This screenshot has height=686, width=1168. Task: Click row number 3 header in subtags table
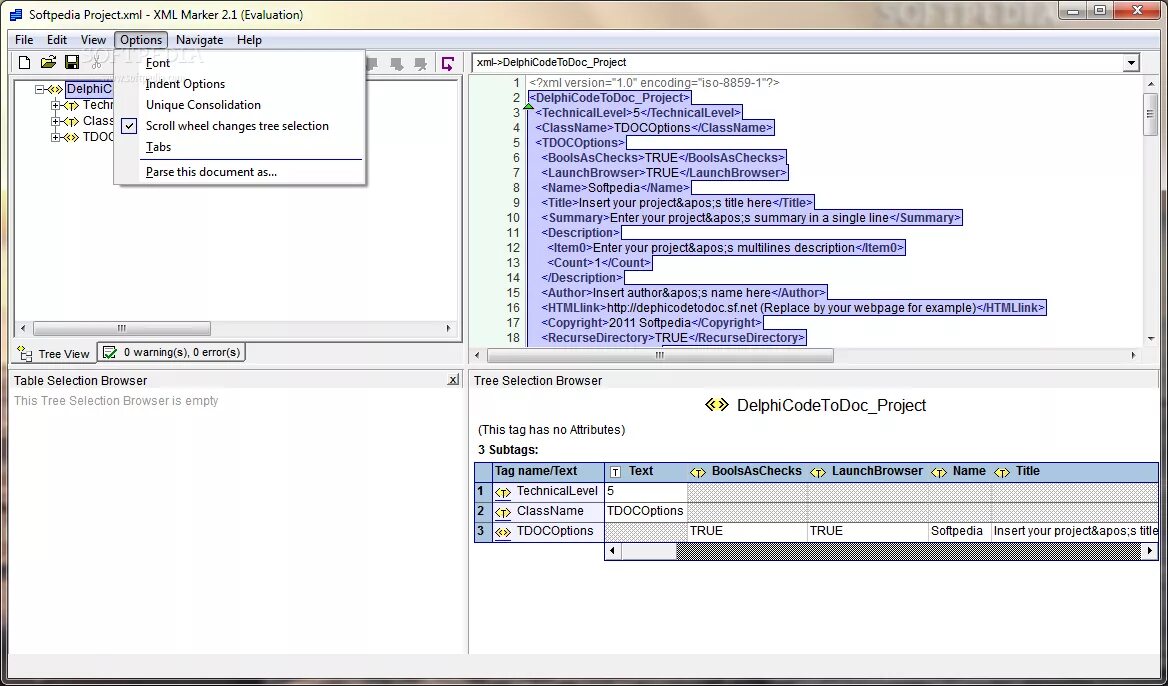click(483, 532)
